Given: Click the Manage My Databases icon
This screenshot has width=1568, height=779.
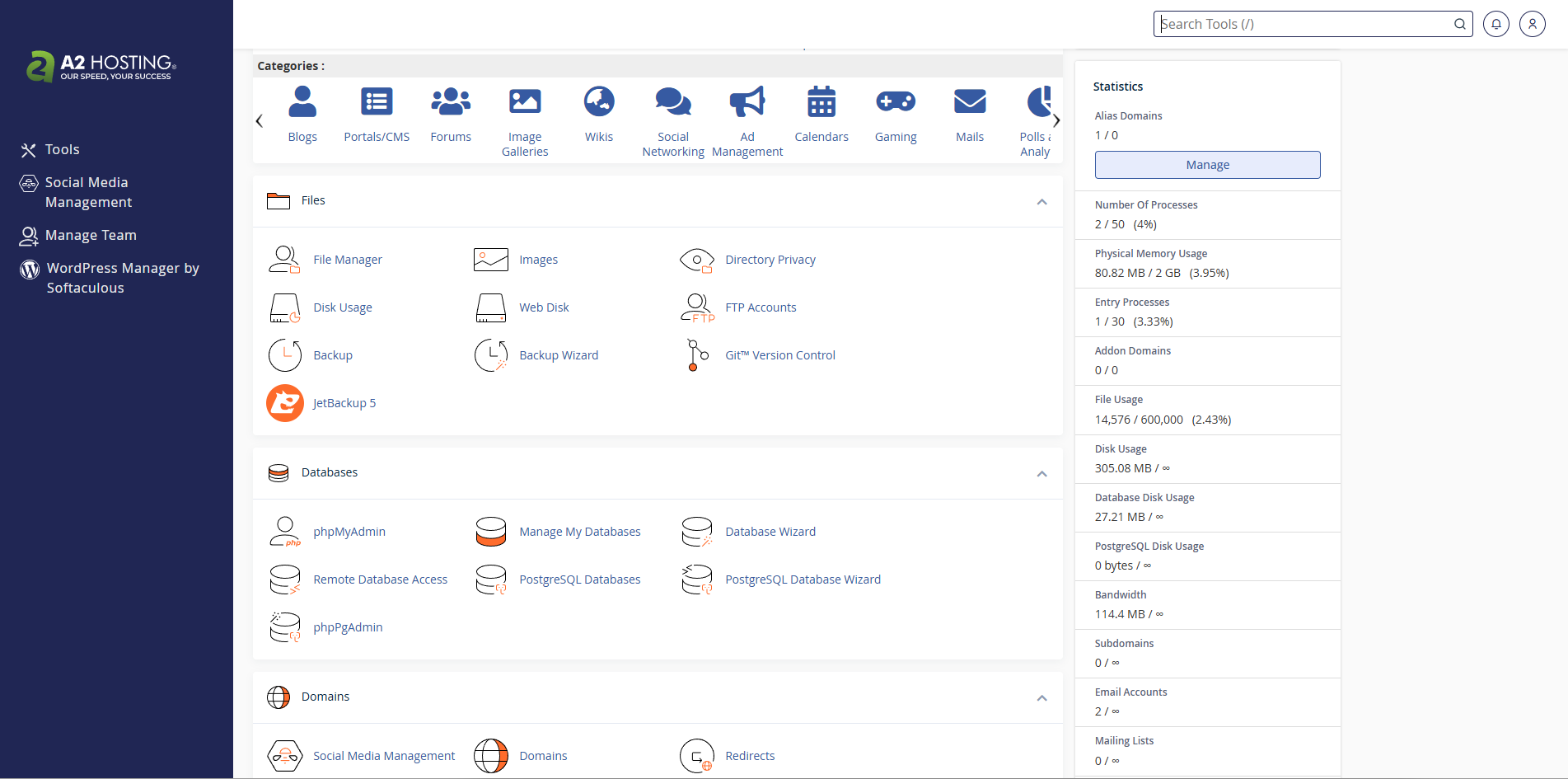Looking at the screenshot, I should point(491,532).
